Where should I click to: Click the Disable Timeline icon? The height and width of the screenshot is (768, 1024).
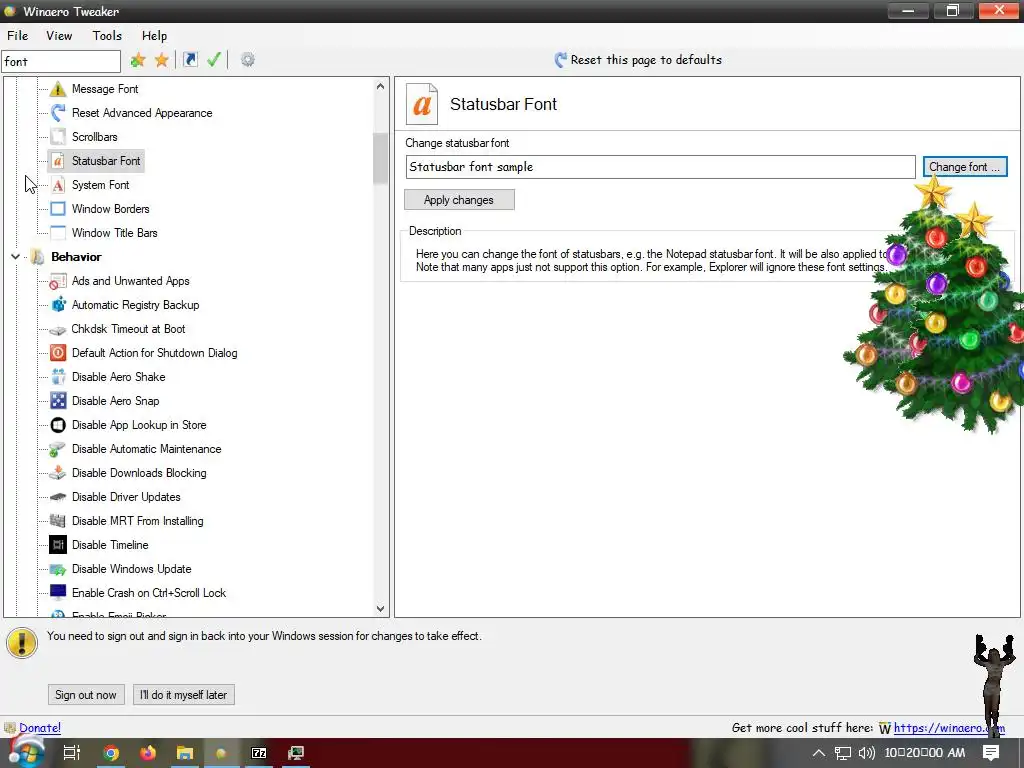click(58, 545)
